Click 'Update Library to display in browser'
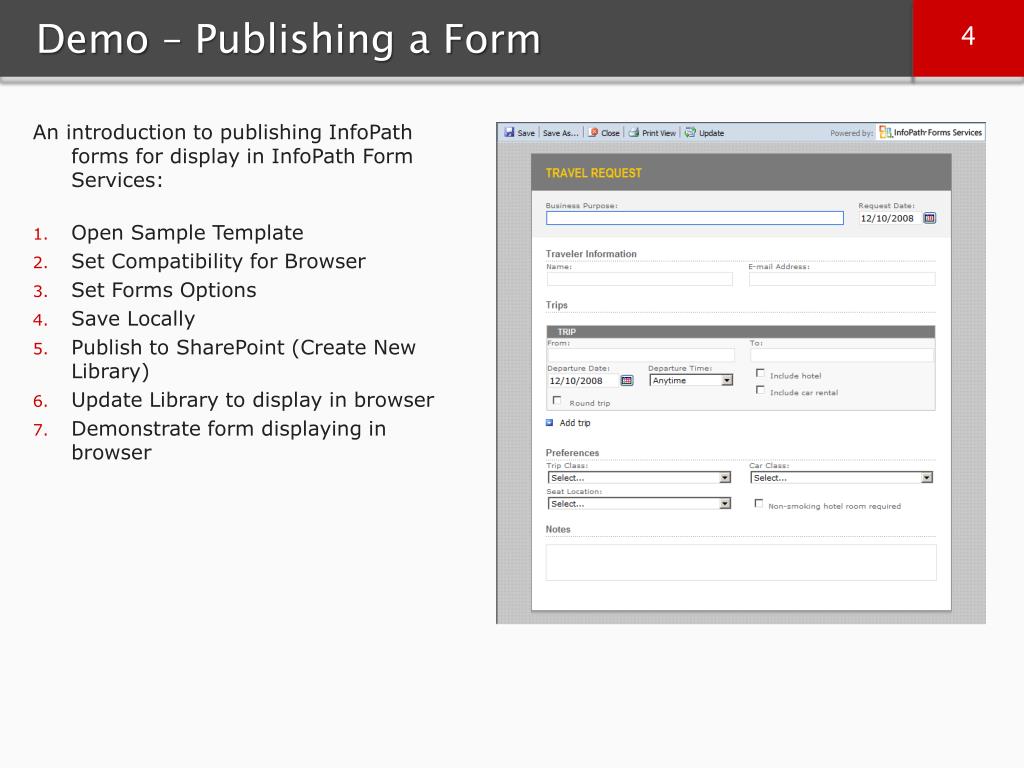 point(253,400)
